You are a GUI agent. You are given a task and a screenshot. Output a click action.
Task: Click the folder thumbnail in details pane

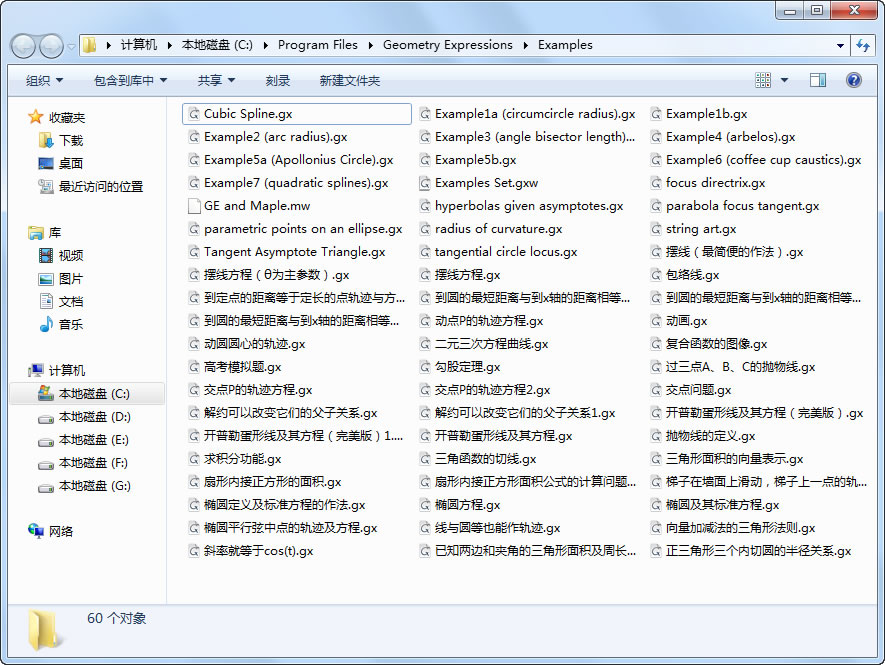tap(44, 629)
